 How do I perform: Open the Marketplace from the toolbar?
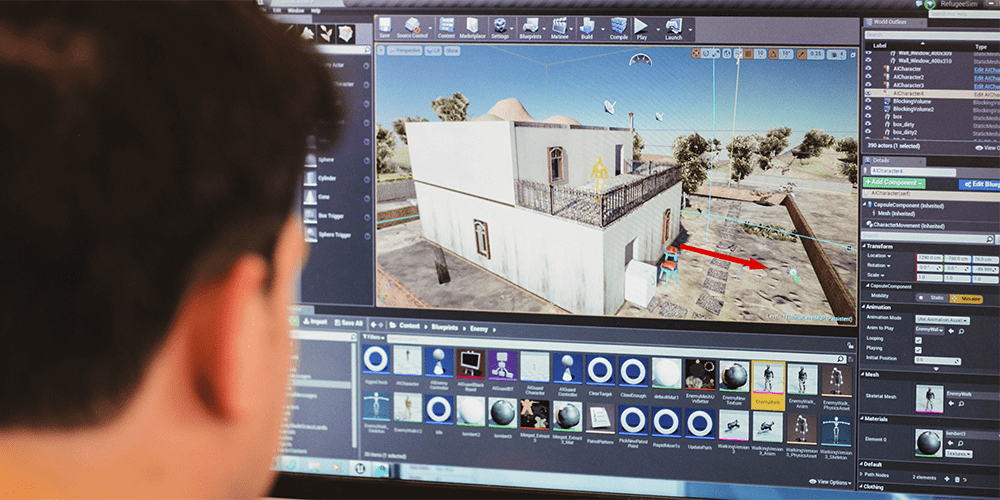[x=473, y=28]
